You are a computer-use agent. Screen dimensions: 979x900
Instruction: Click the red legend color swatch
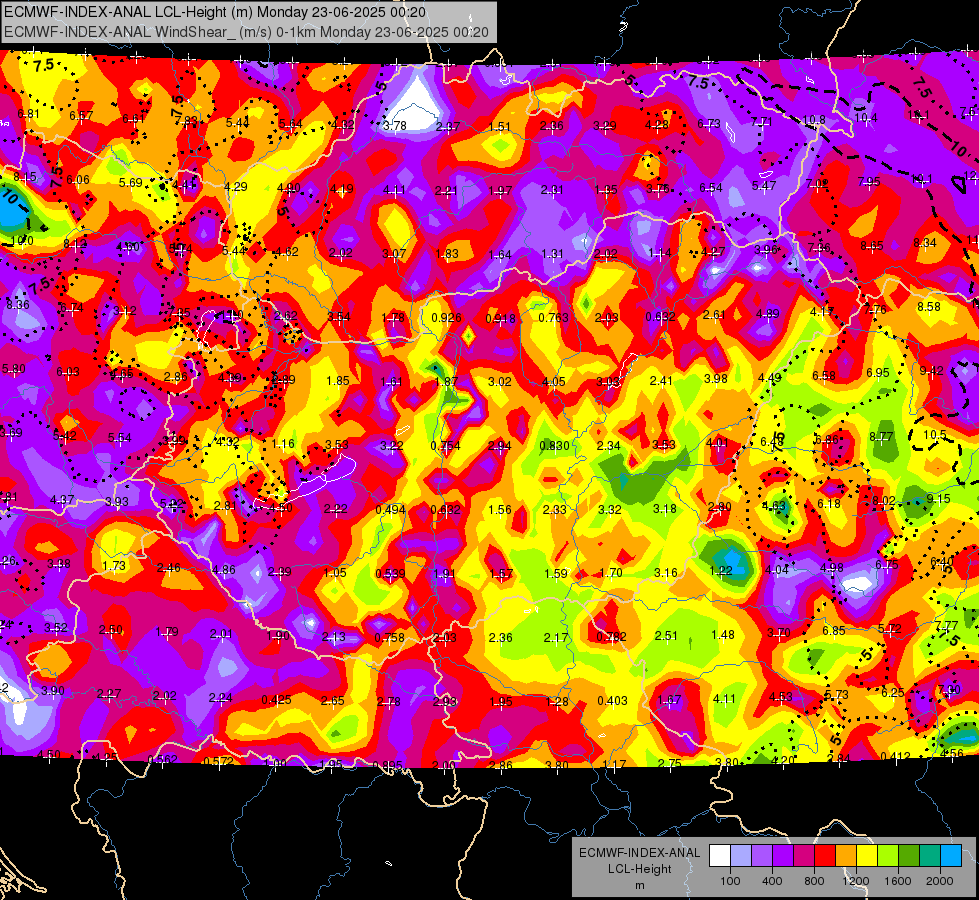825,855
